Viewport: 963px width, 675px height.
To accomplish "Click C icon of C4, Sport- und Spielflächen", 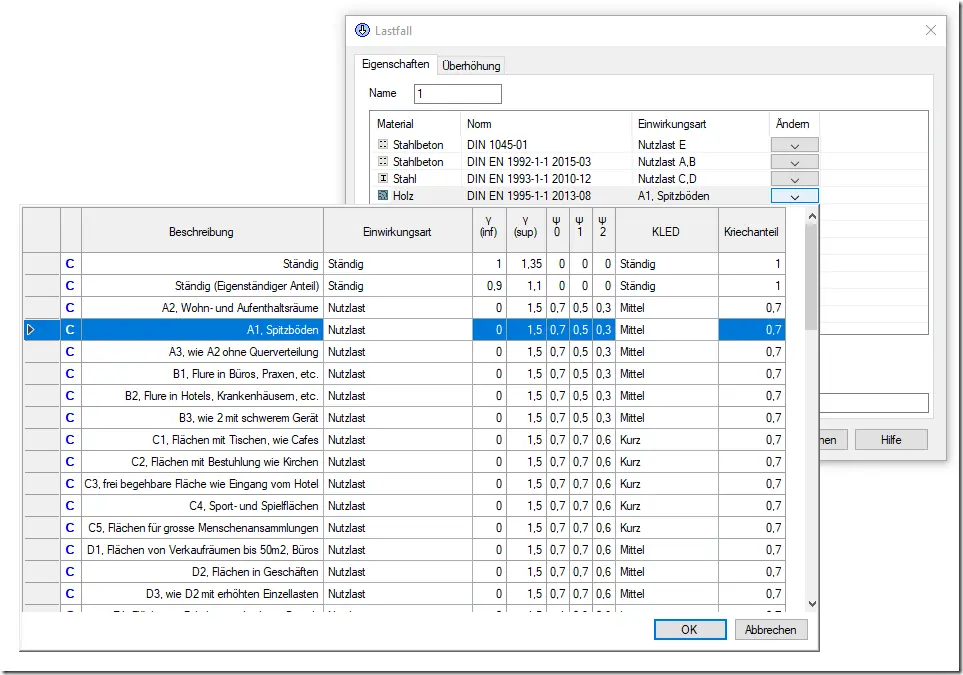I will 70,506.
